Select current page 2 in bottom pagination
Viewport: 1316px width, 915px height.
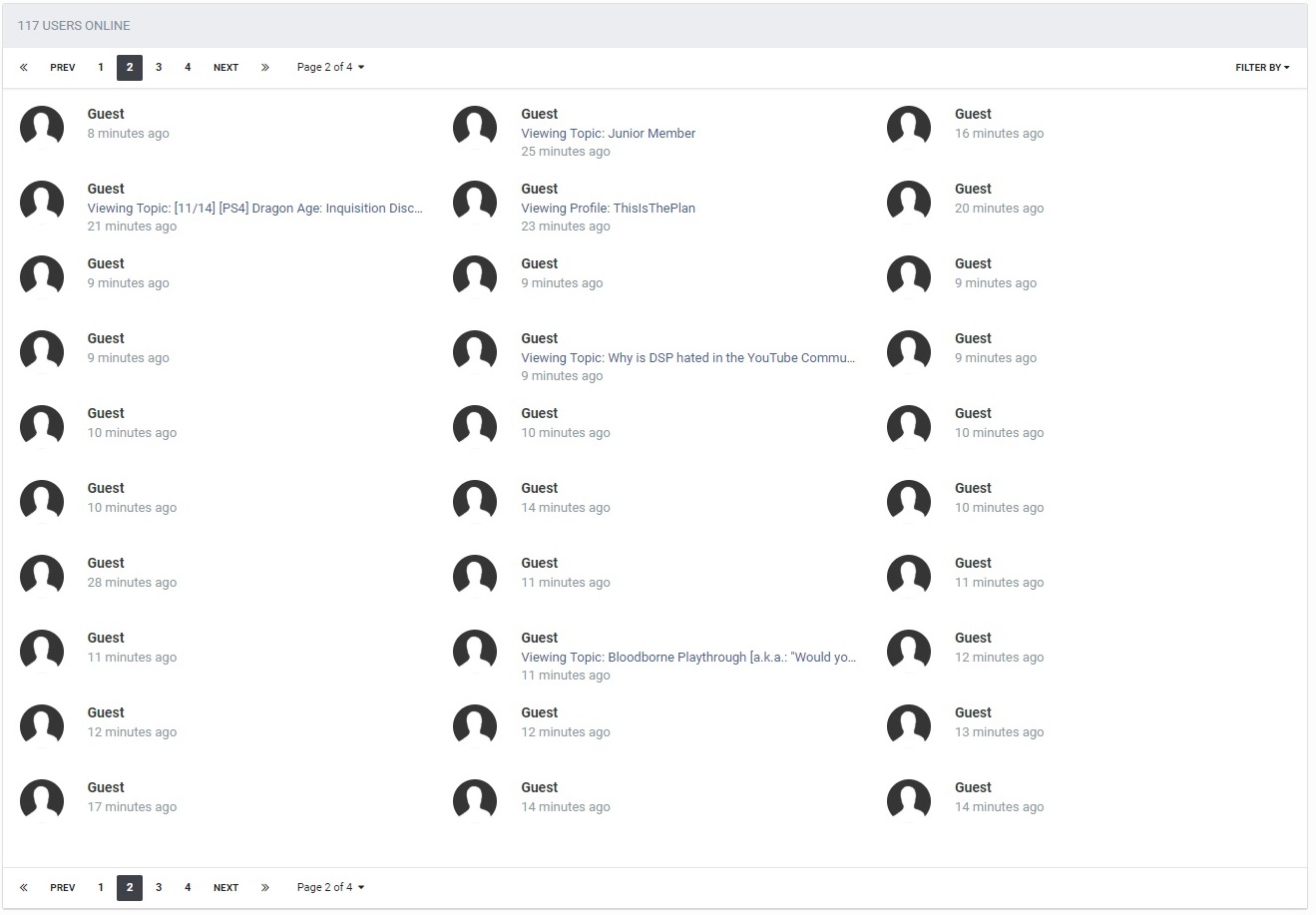pyautogui.click(x=130, y=887)
